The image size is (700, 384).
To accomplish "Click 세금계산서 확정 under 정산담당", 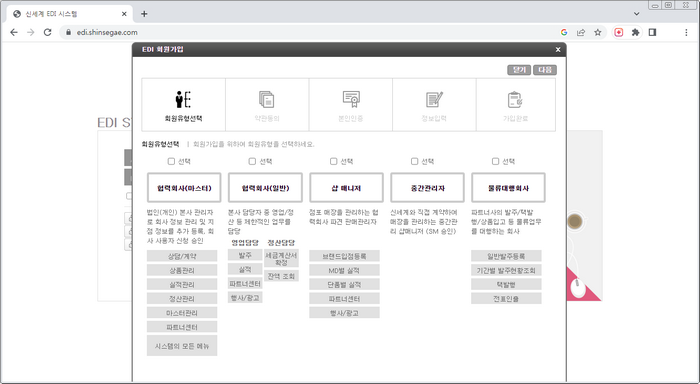I will (281, 259).
